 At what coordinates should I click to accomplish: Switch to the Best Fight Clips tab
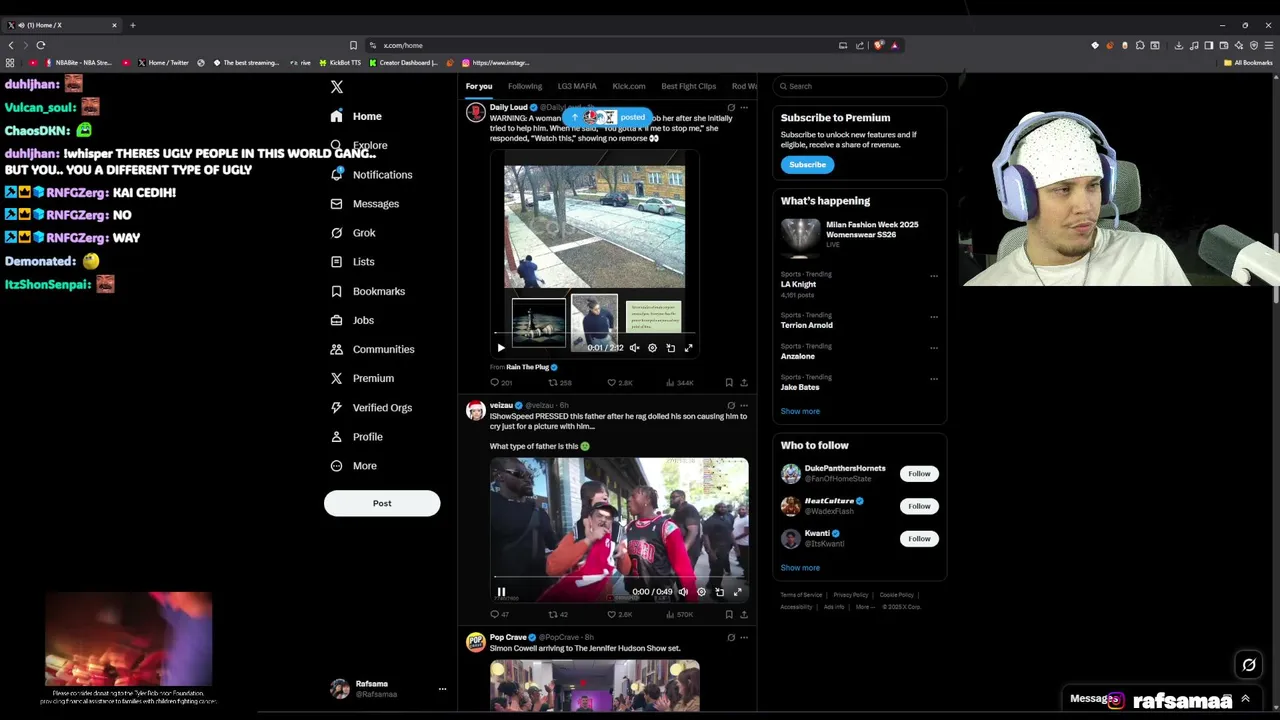point(689,86)
